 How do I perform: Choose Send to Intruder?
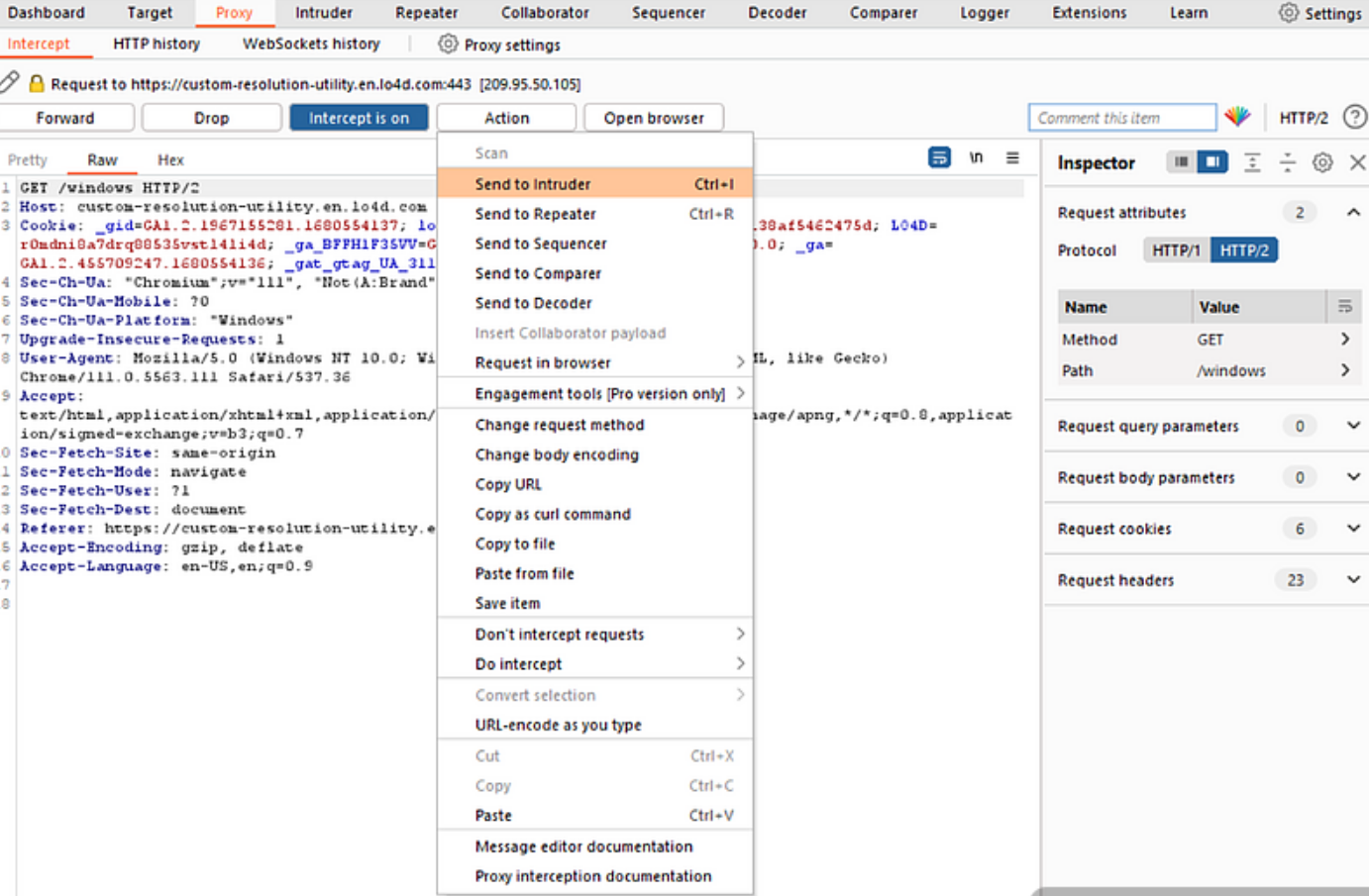pyautogui.click(x=595, y=184)
